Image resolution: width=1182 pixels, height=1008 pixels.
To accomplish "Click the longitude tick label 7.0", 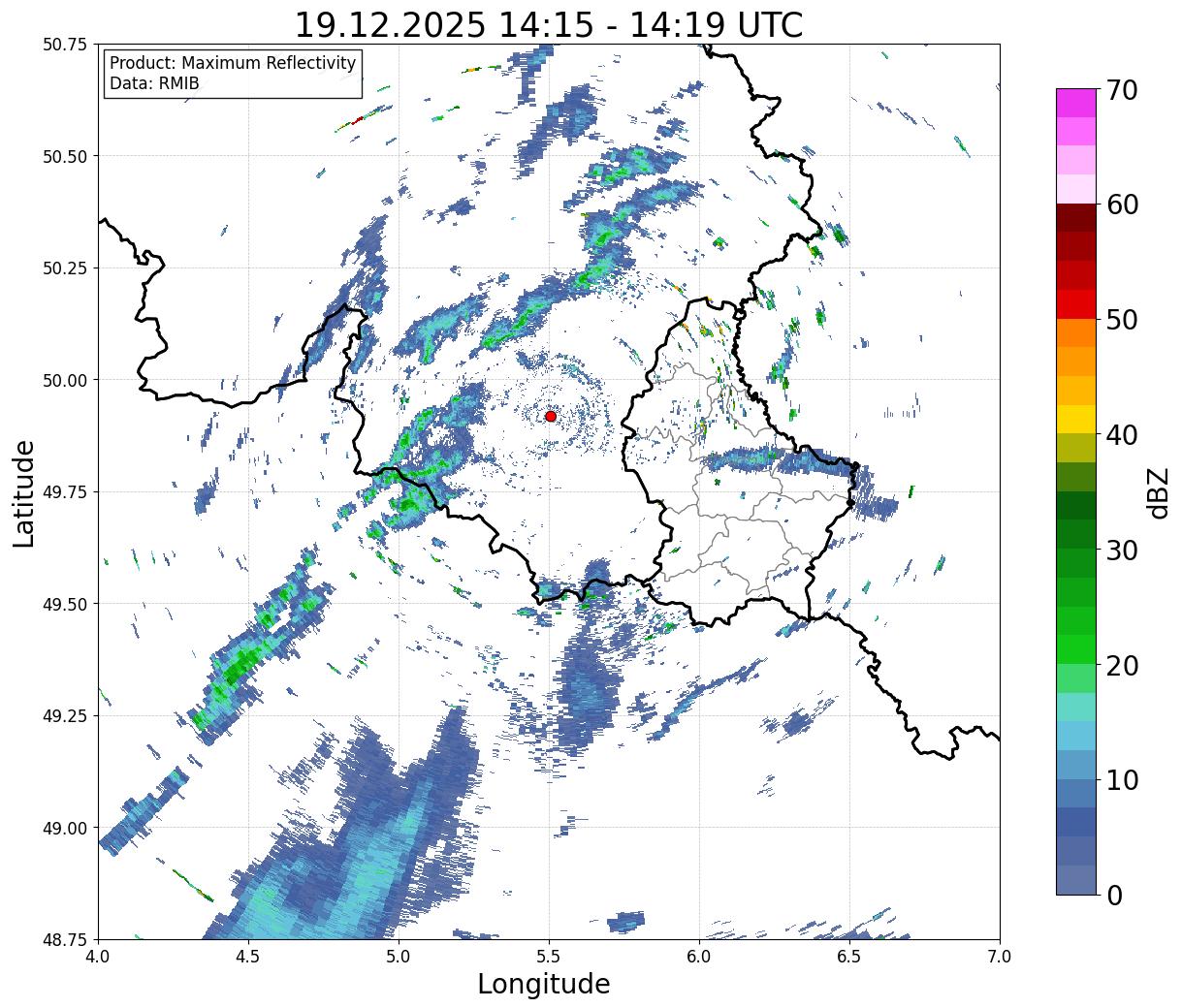I will click(1000, 956).
